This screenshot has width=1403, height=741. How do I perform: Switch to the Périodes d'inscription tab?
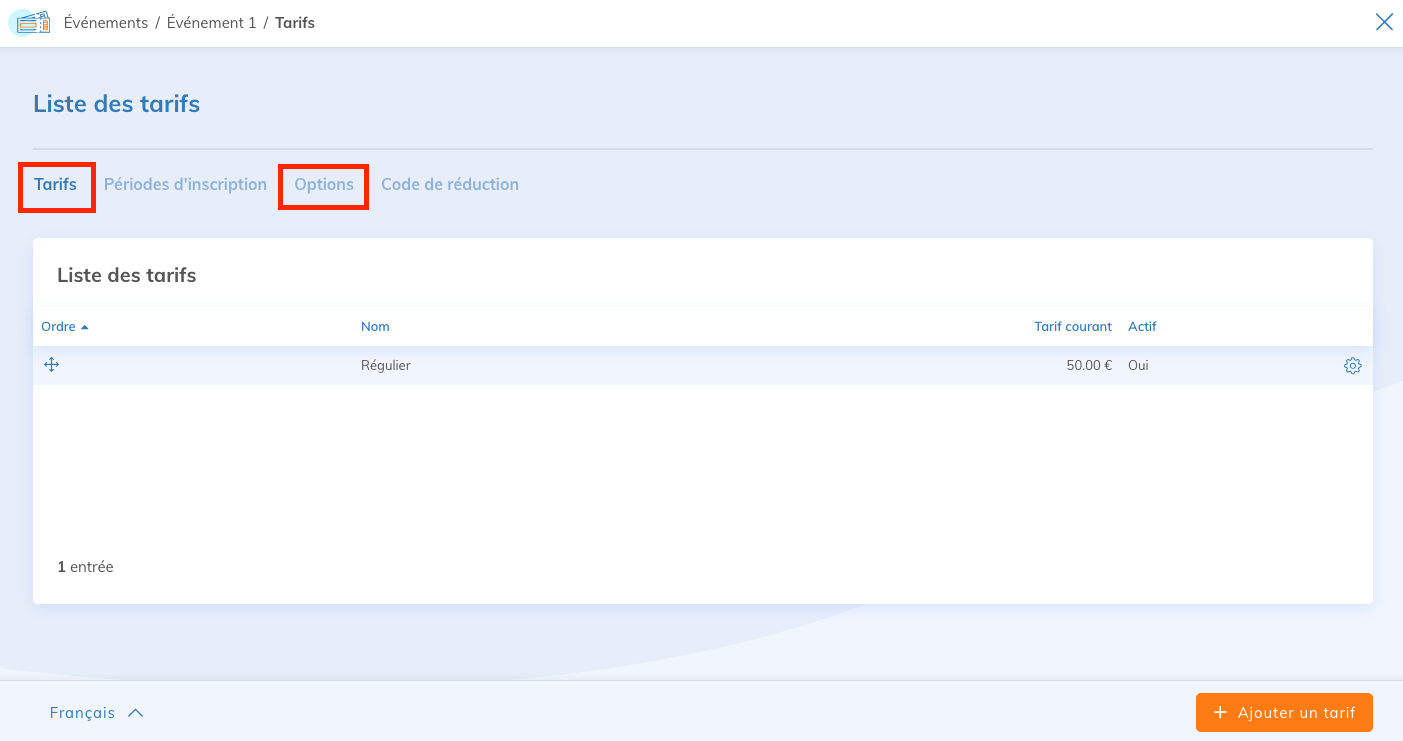click(x=185, y=185)
